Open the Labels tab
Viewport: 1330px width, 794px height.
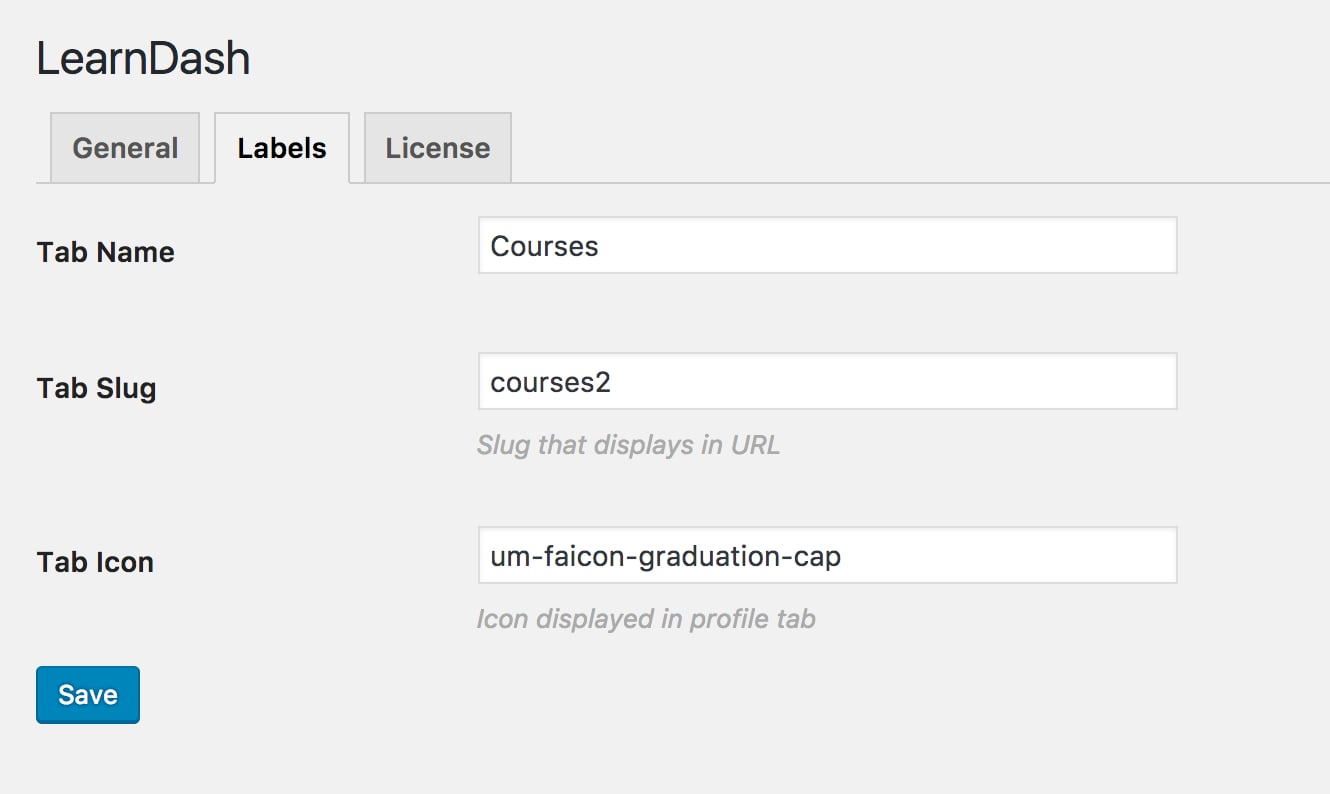[282, 148]
